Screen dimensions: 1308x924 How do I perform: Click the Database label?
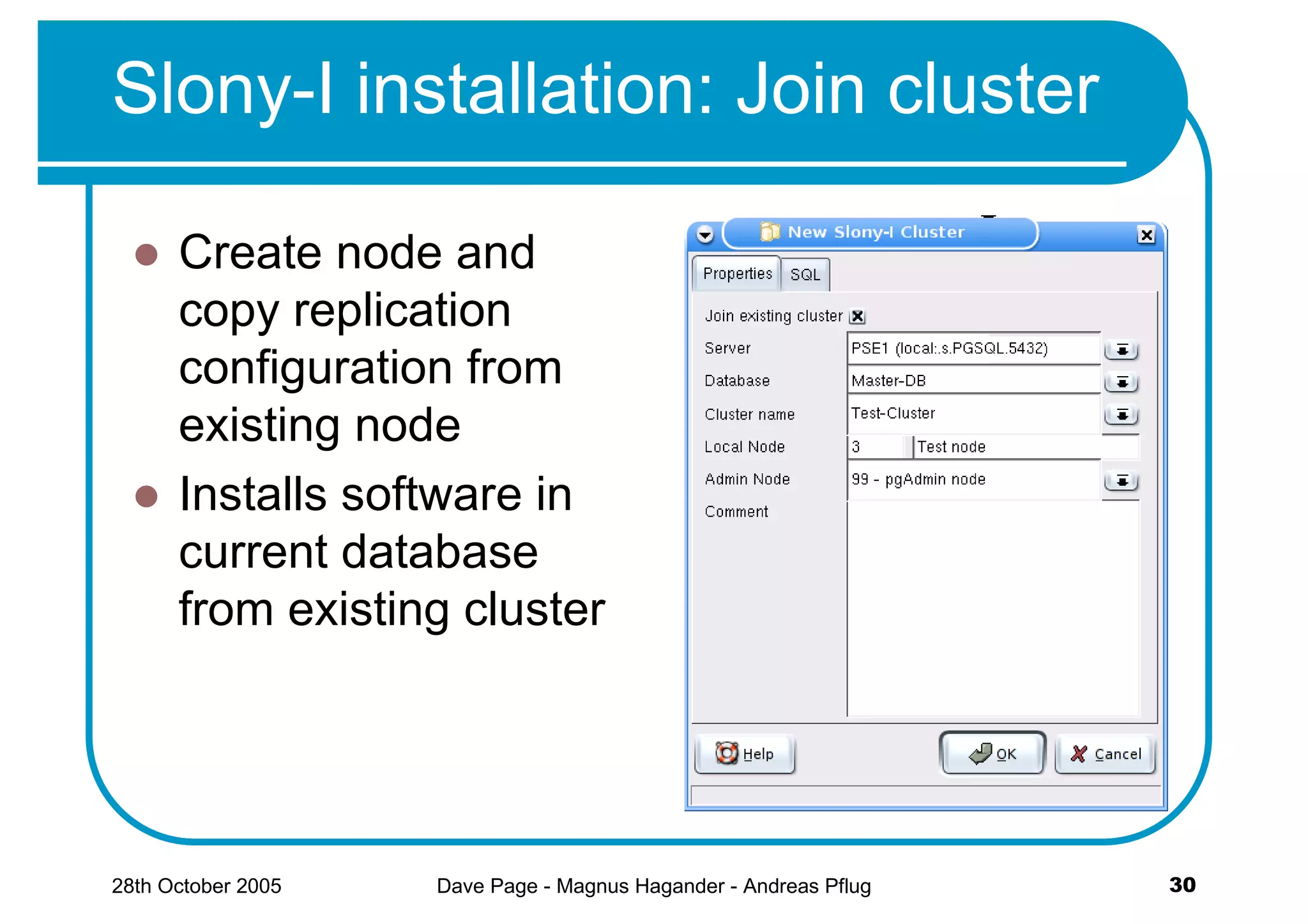[737, 381]
